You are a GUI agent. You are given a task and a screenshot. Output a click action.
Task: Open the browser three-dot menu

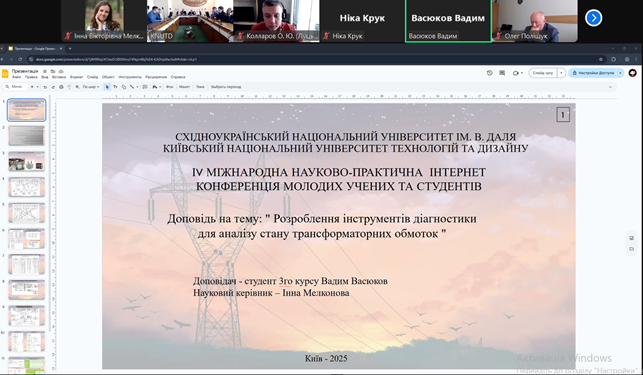click(x=636, y=59)
